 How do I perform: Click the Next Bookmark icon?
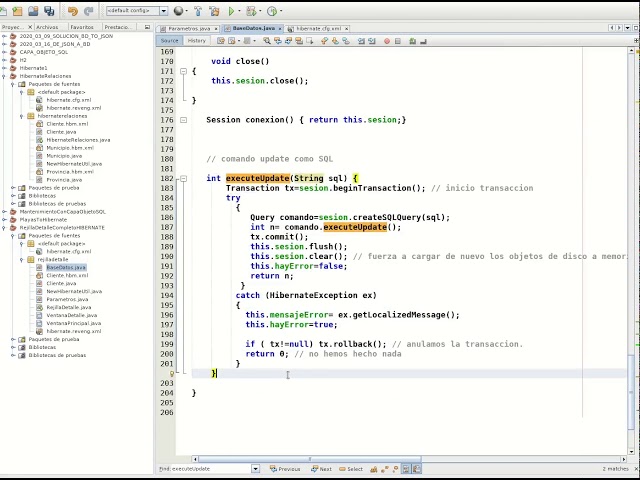pos(335,41)
